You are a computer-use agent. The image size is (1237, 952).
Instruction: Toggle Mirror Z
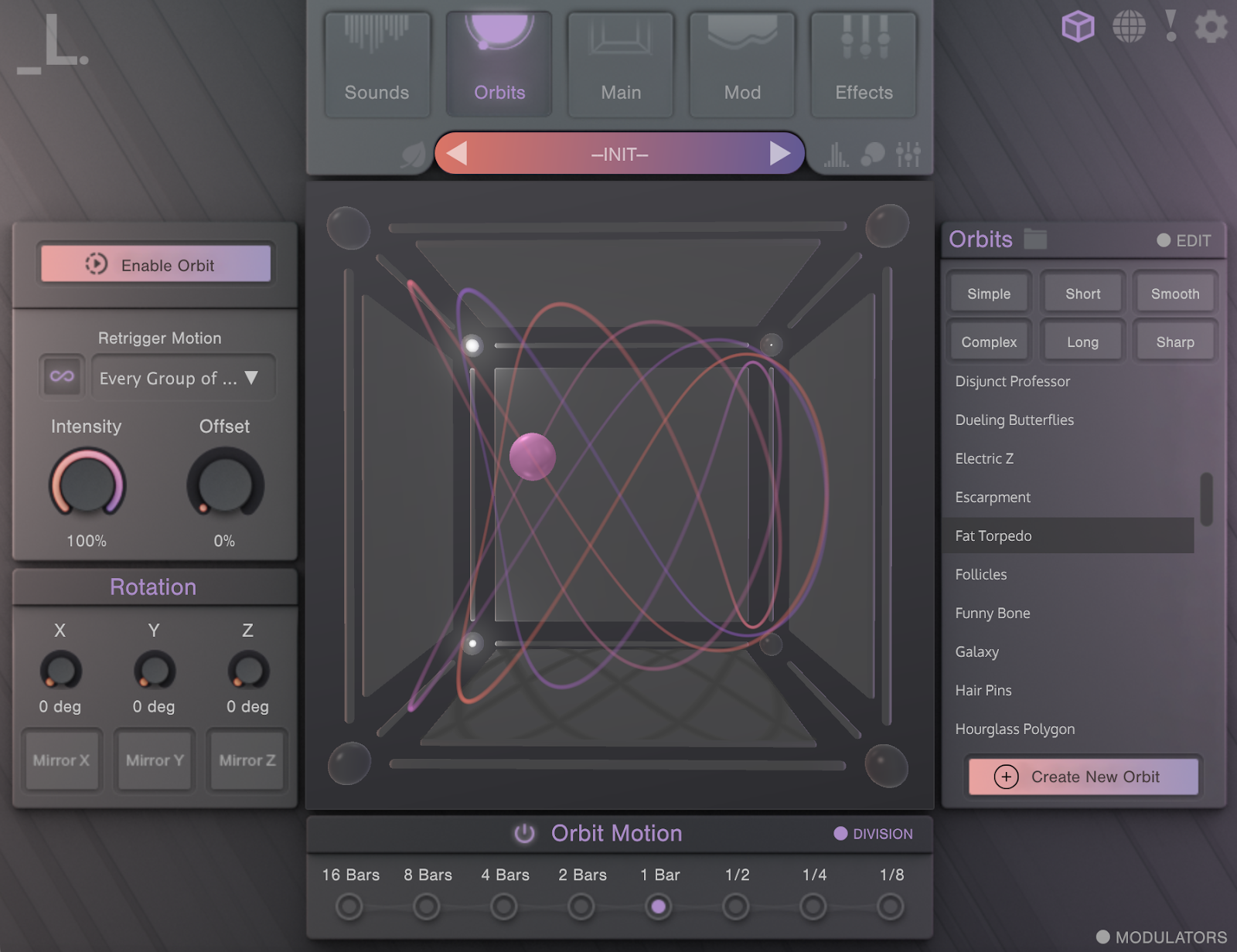tap(247, 760)
